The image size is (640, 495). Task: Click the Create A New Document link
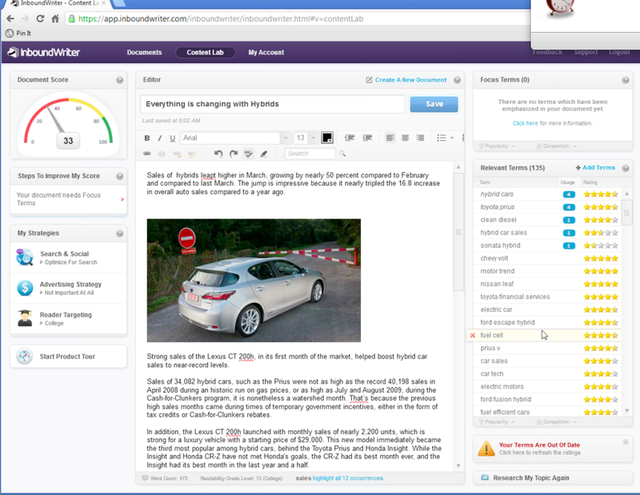pos(406,80)
